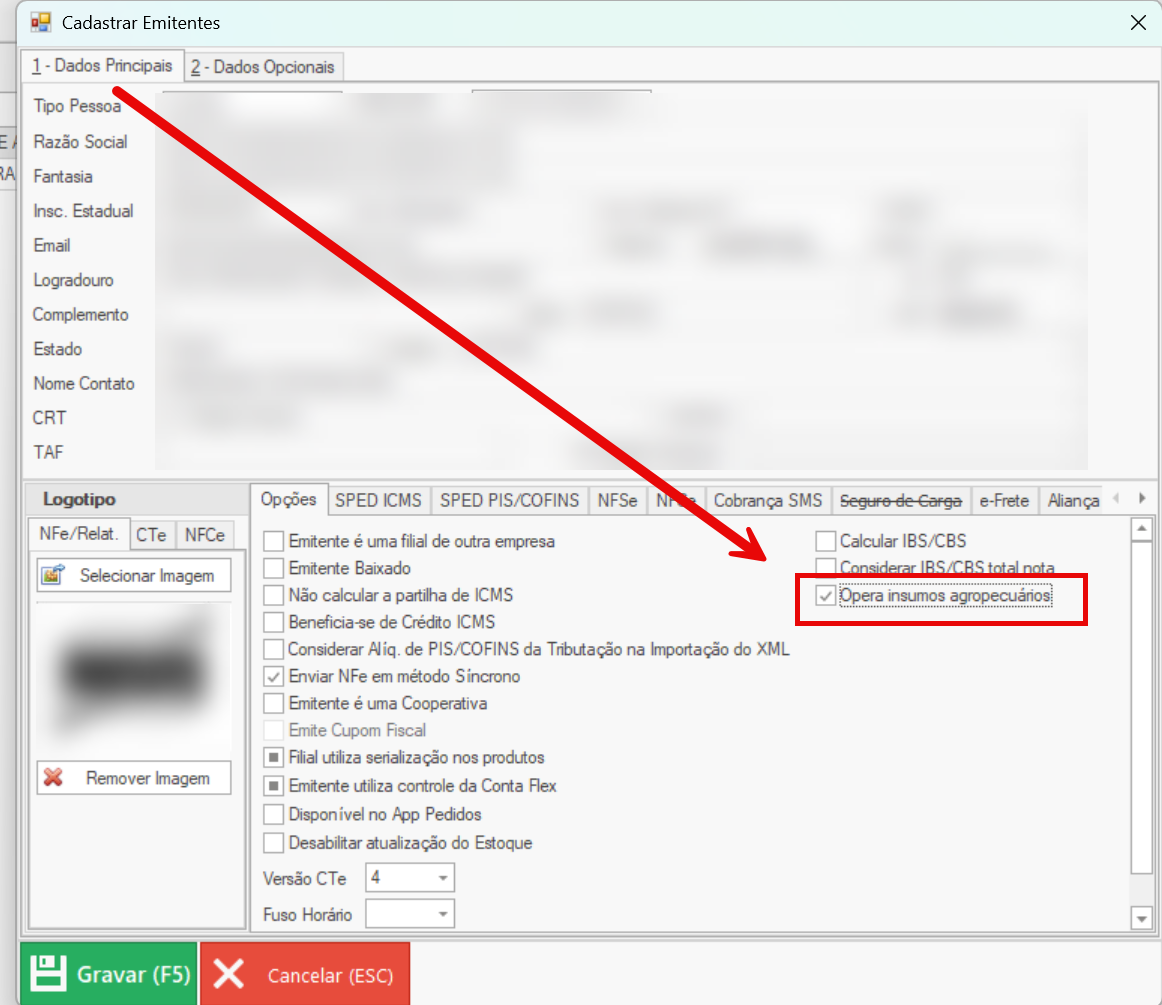The height and width of the screenshot is (1005, 1162).
Task: Select the NFCe logo tab
Action: pyautogui.click(x=205, y=535)
